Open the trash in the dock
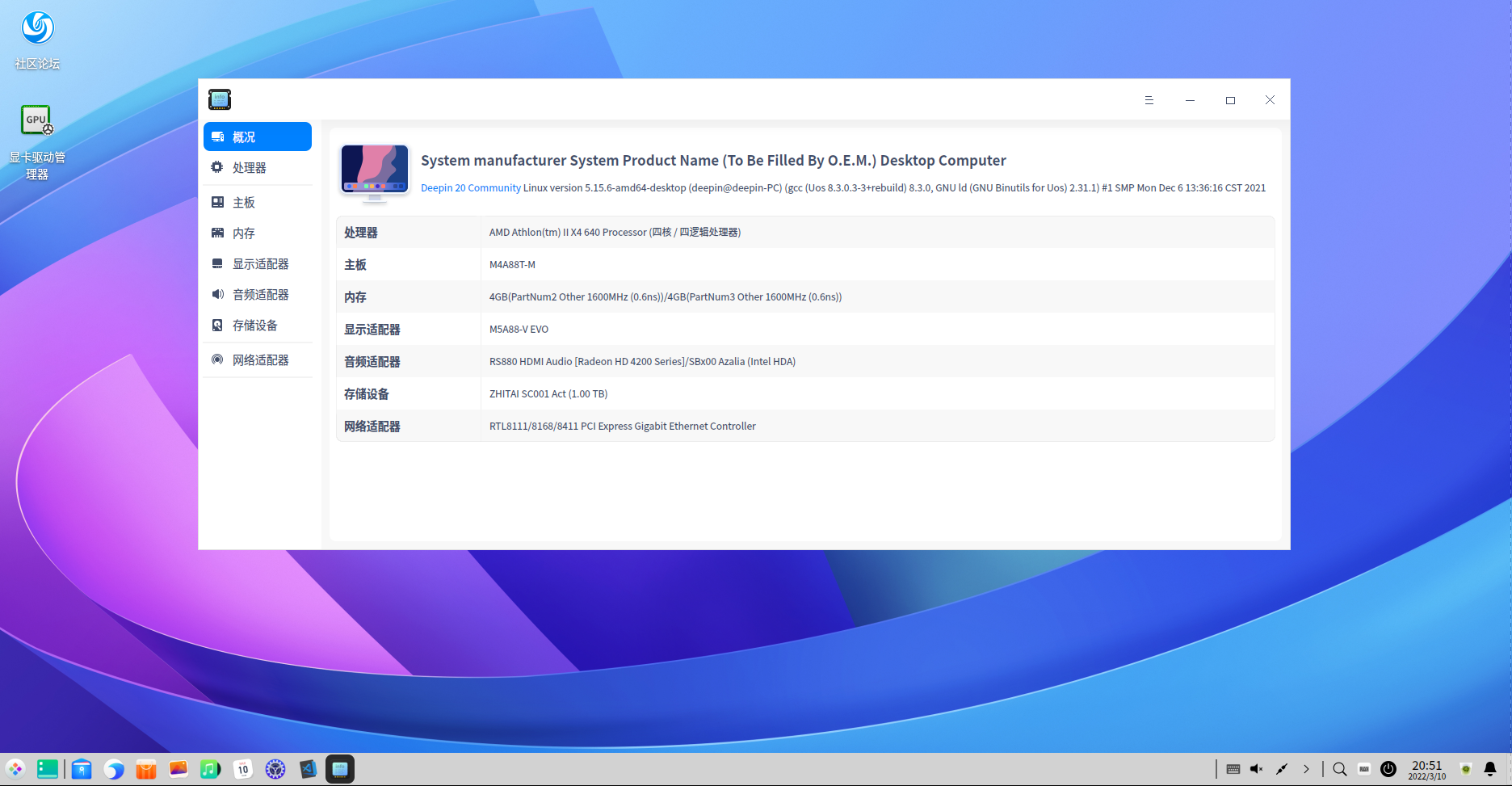This screenshot has height=786, width=1512. (x=1466, y=769)
